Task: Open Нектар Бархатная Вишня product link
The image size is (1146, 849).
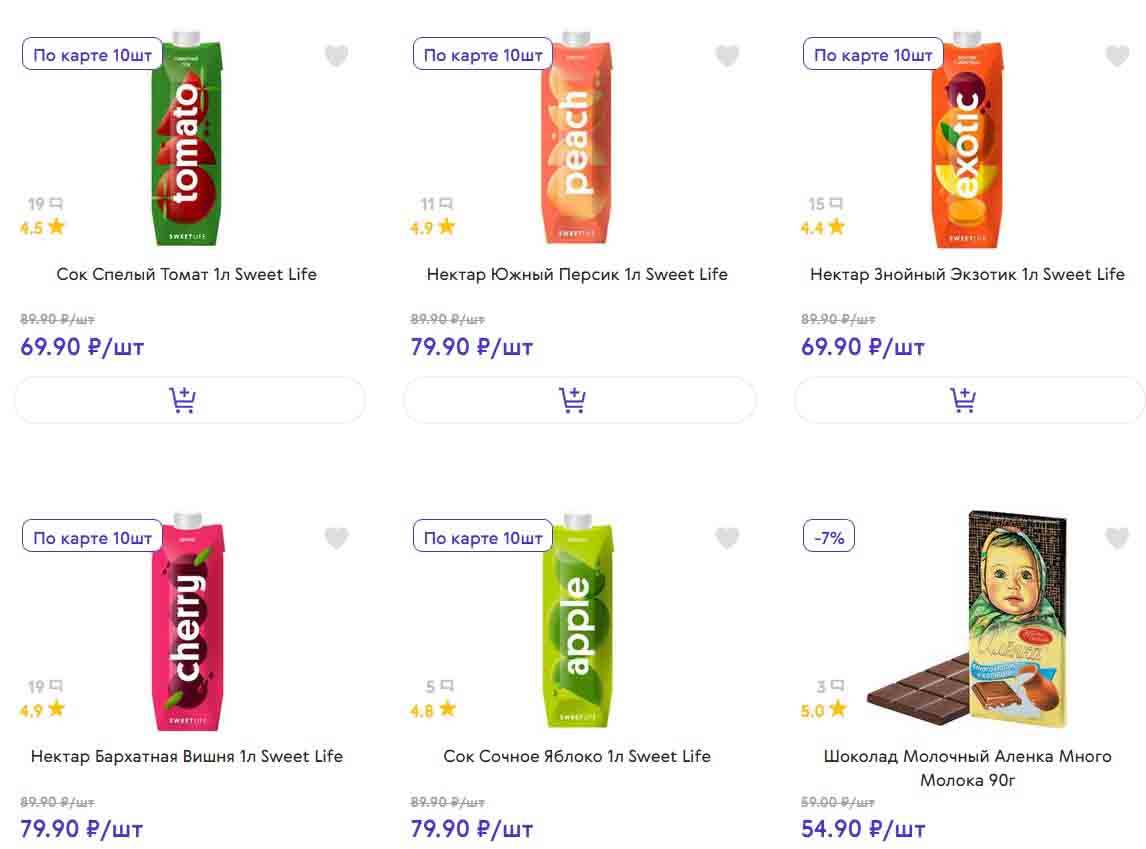Action: 187,756
